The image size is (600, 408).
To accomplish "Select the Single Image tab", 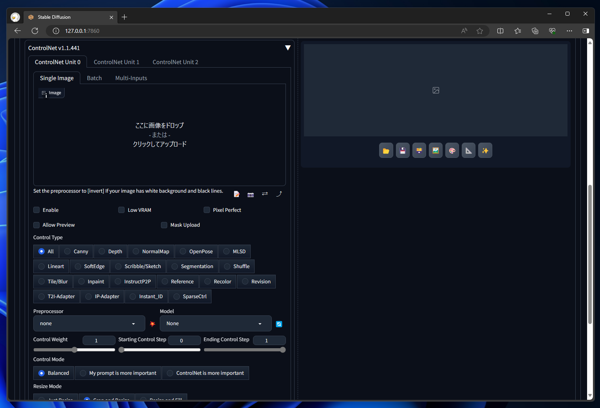I will tap(57, 78).
